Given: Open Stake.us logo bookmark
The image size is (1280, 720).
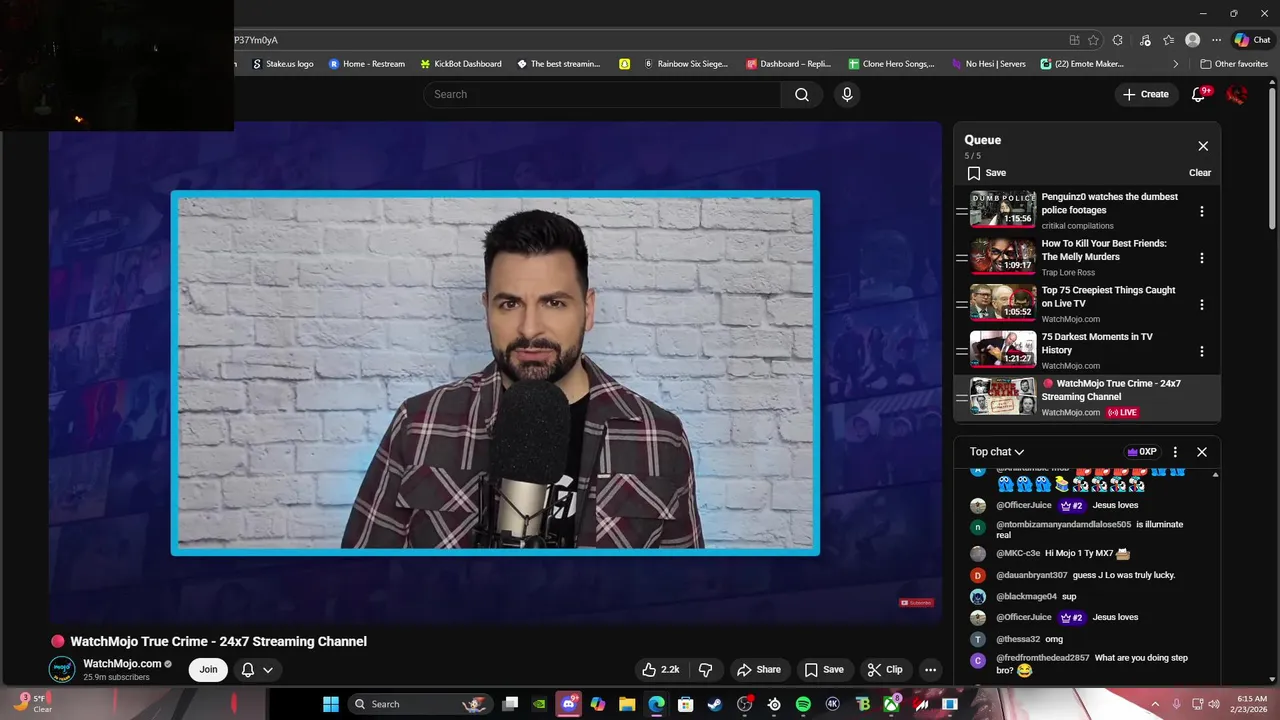Looking at the screenshot, I should pyautogui.click(x=283, y=64).
